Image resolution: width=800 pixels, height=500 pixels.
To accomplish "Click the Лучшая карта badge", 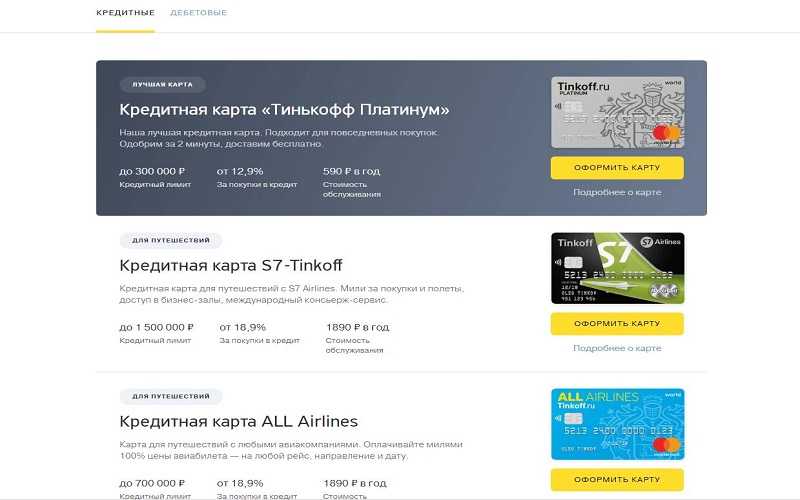I will tap(163, 85).
